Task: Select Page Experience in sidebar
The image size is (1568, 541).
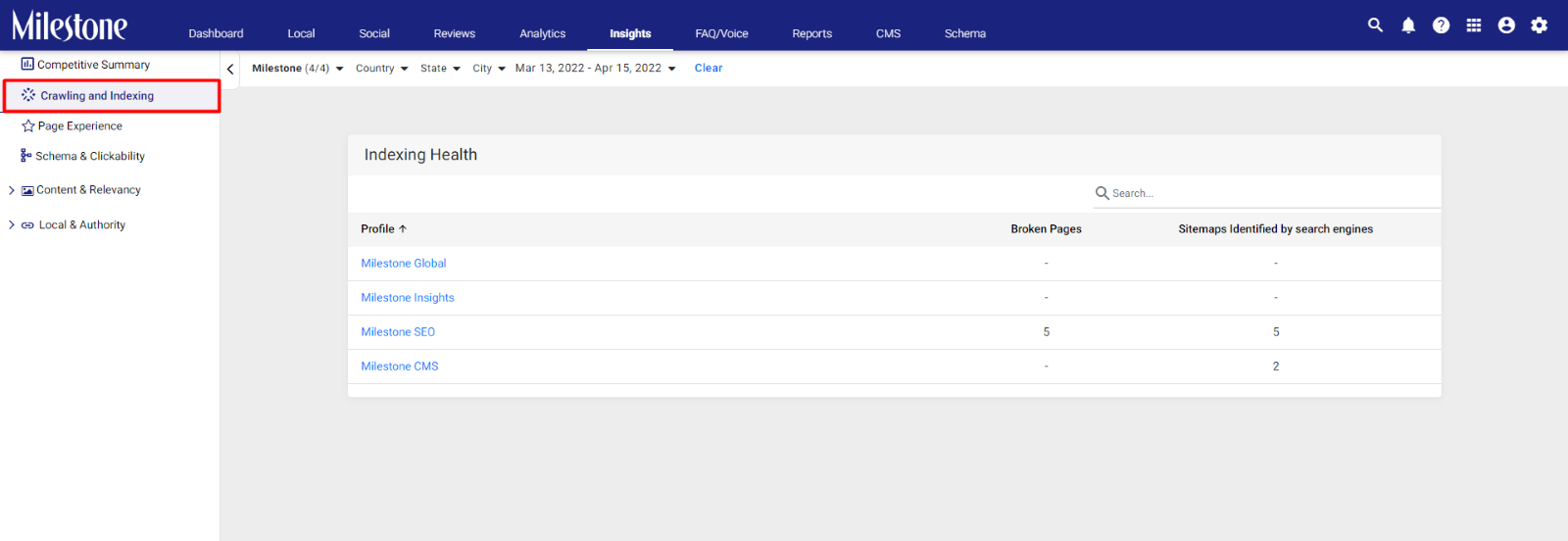Action: point(80,126)
